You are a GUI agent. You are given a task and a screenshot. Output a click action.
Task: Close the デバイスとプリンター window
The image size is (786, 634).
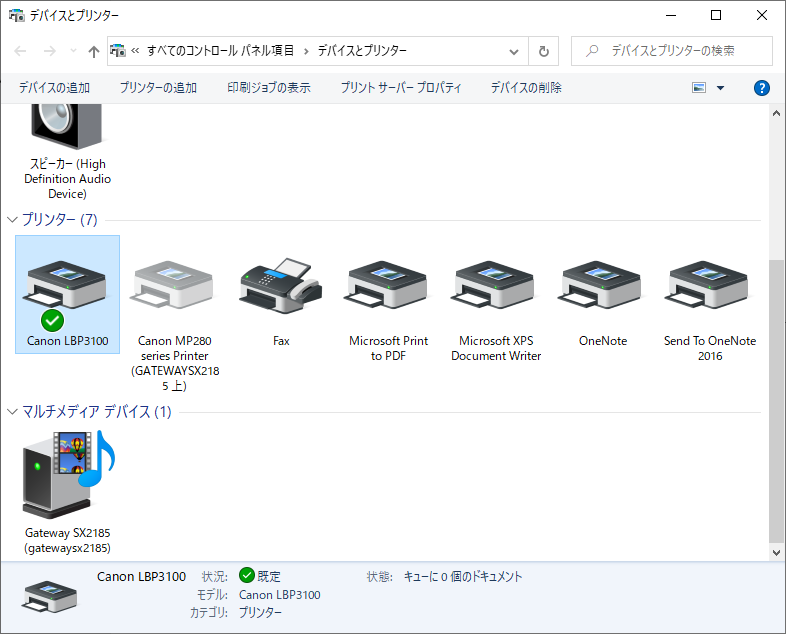(761, 16)
